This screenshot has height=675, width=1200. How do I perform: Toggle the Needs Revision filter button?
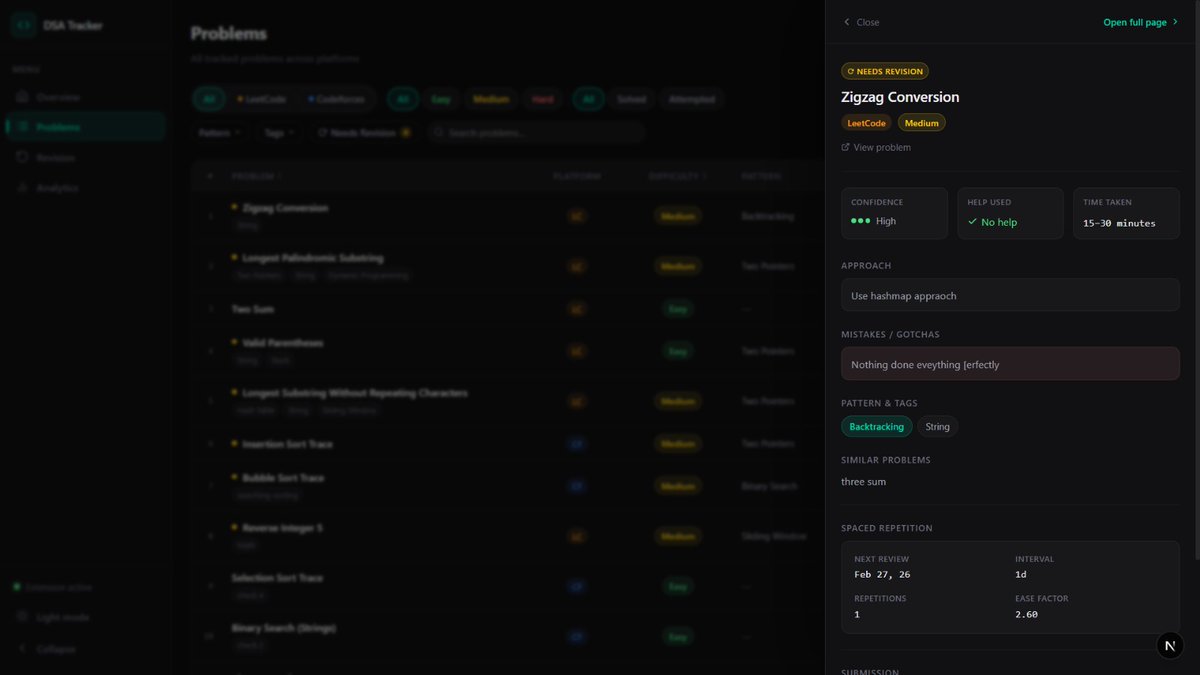click(x=364, y=132)
